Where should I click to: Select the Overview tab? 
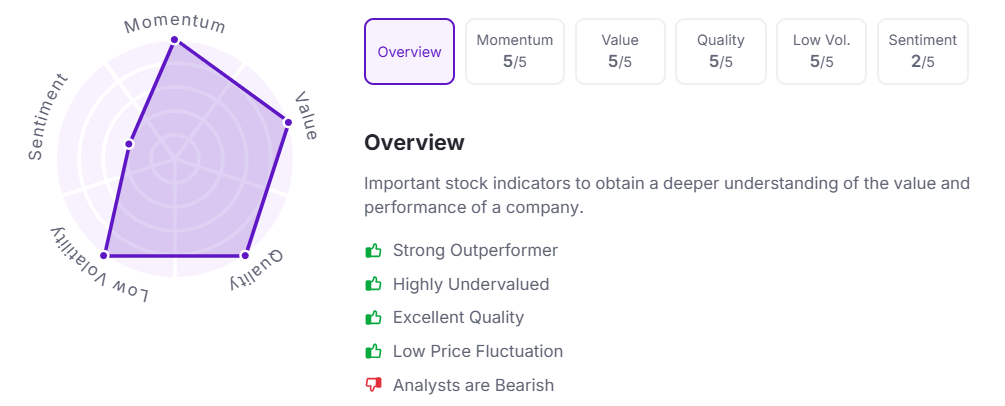click(410, 51)
